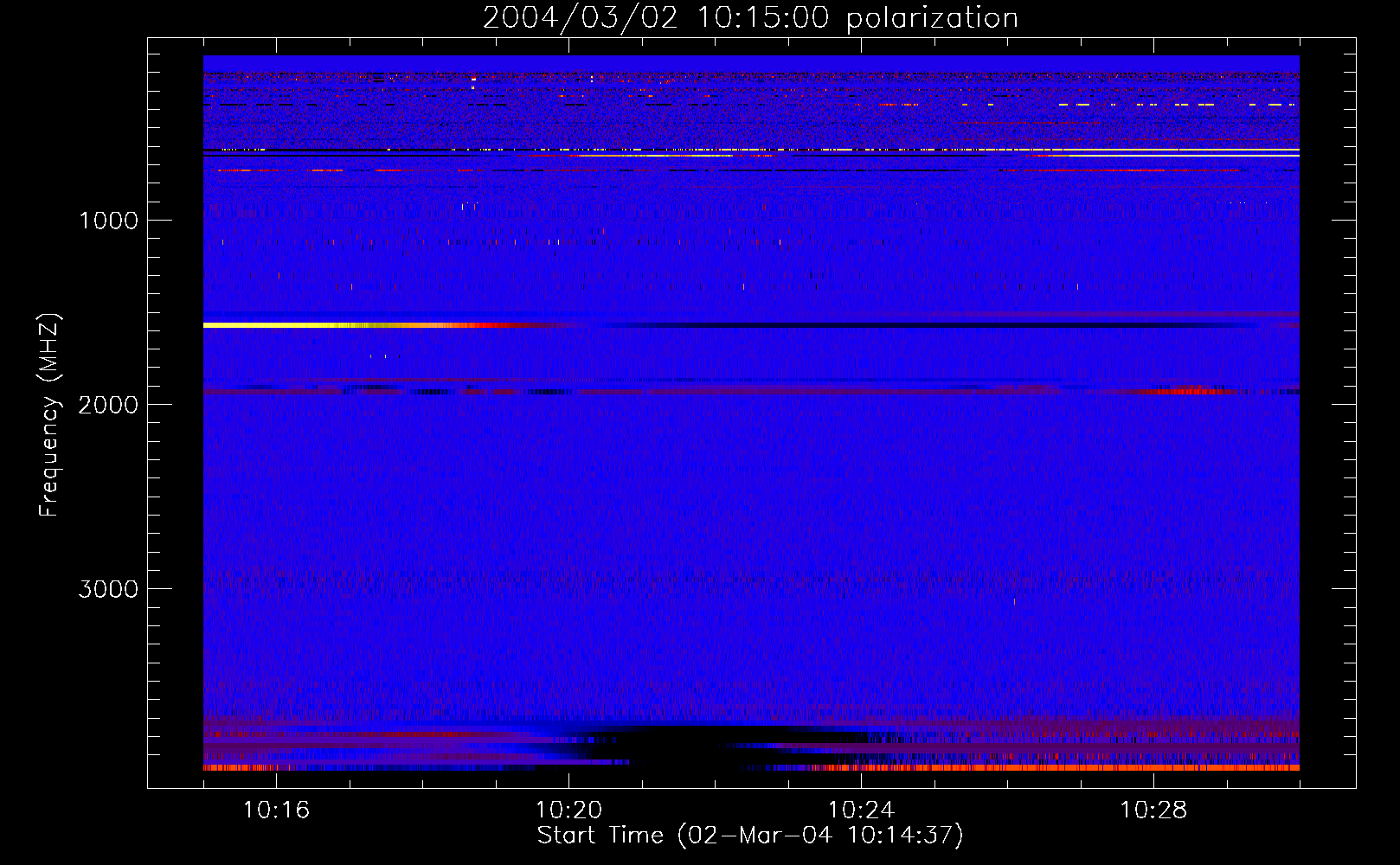Image resolution: width=1400 pixels, height=865 pixels.
Task: Click the 3000 frequency tick label
Action: (108, 589)
